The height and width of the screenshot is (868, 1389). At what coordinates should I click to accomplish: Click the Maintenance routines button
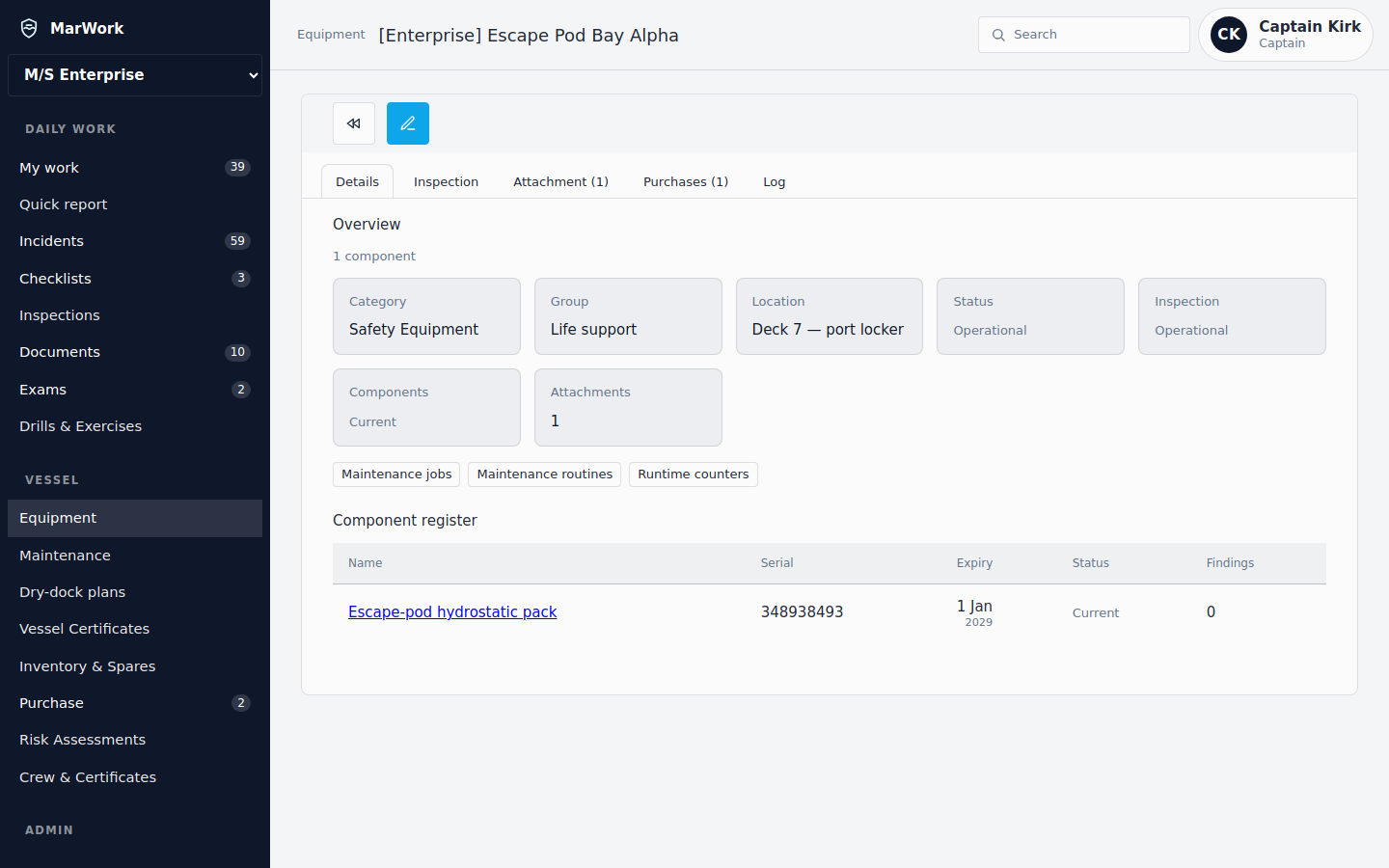pyautogui.click(x=544, y=475)
